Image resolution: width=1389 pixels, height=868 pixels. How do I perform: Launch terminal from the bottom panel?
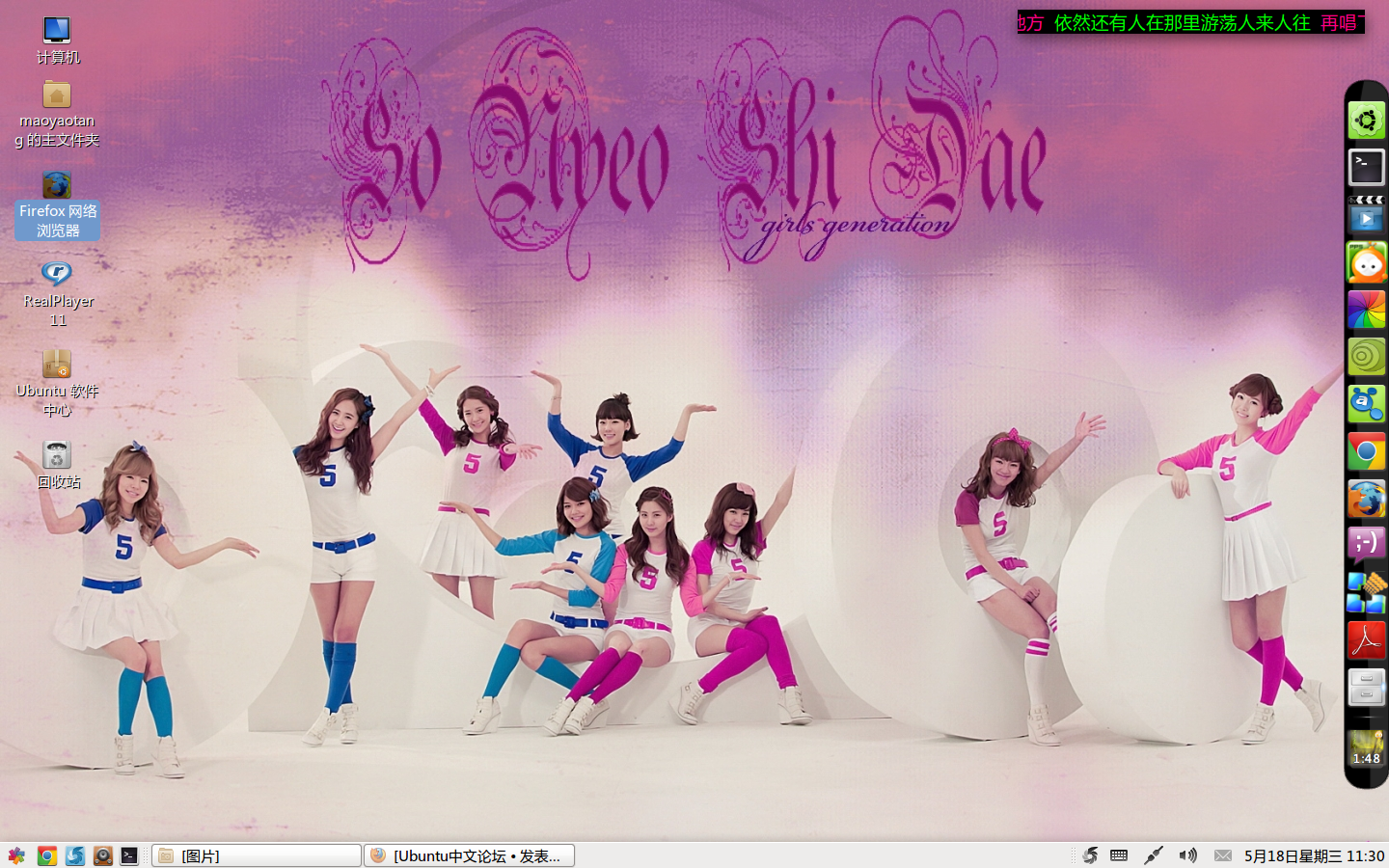click(129, 855)
